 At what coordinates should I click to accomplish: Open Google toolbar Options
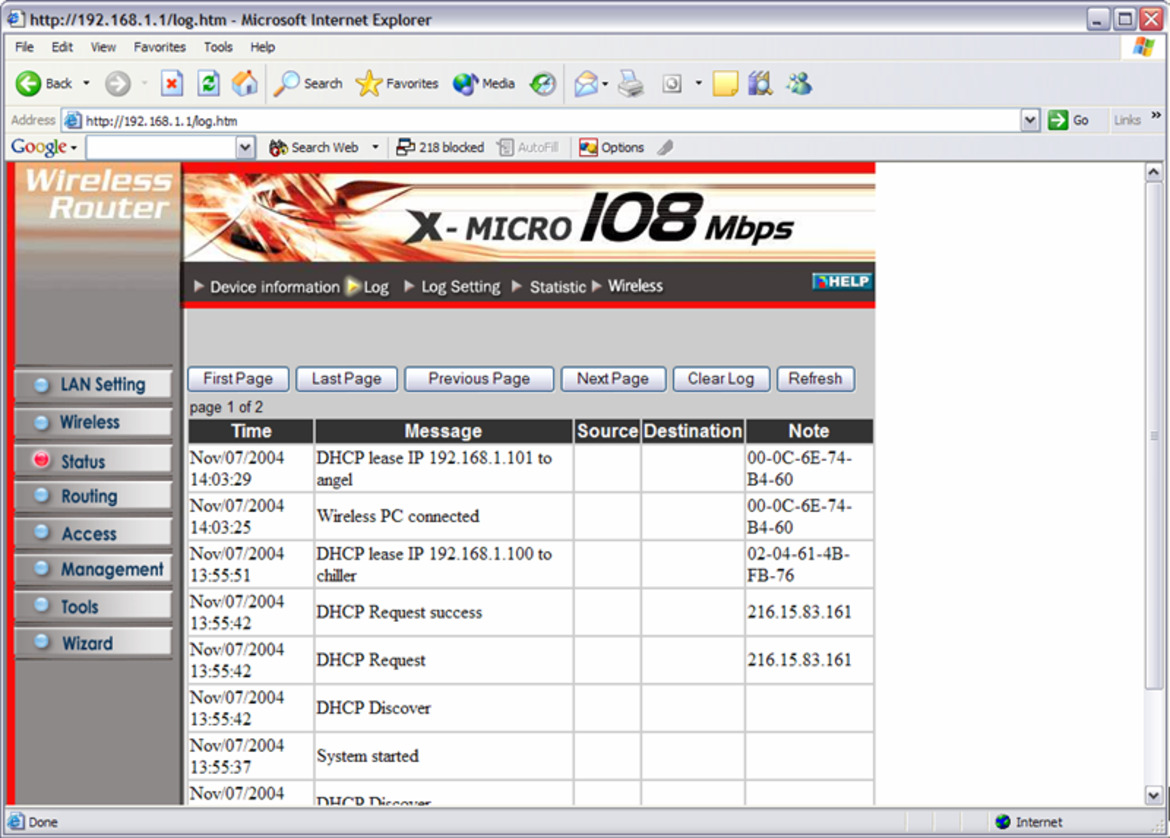point(612,148)
